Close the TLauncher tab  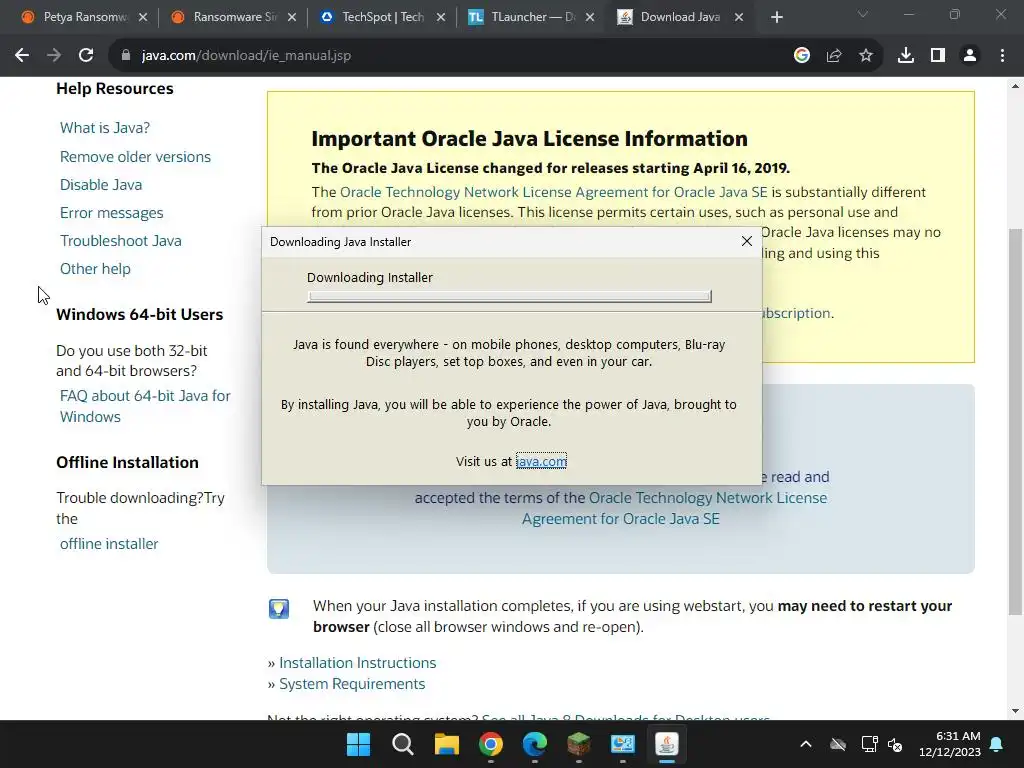click(590, 18)
